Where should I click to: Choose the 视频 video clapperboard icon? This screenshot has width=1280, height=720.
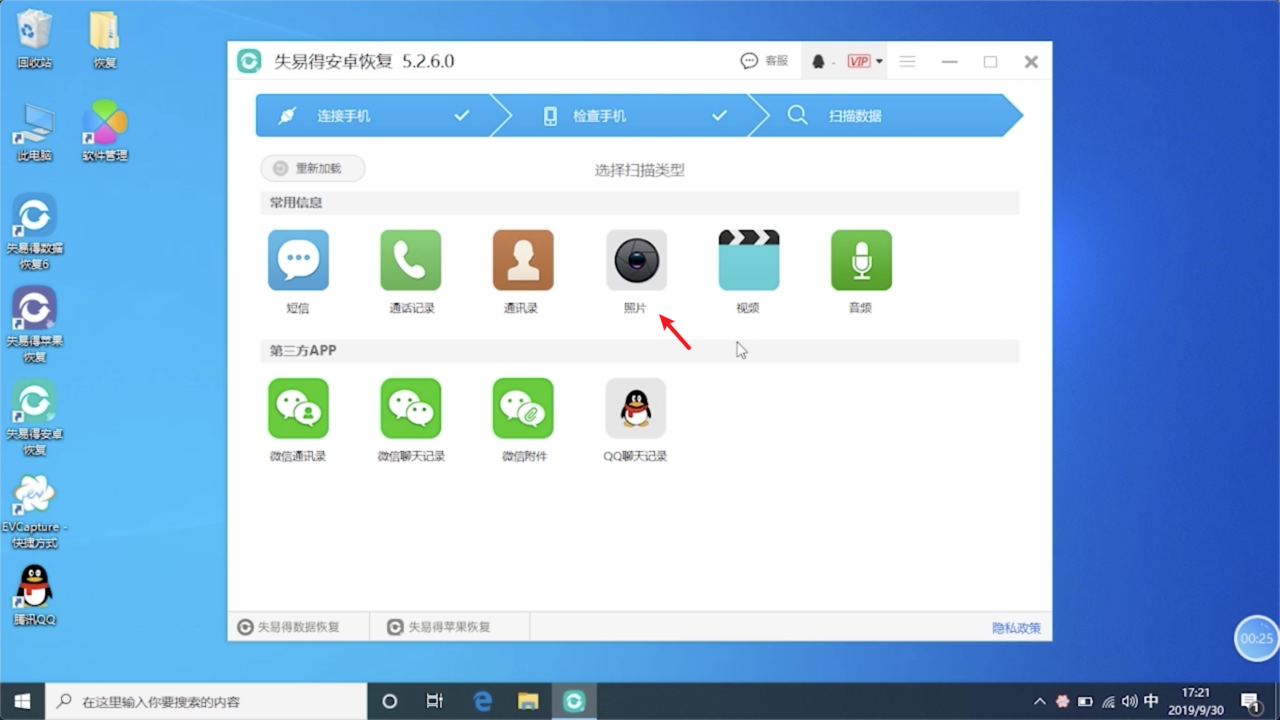click(x=749, y=260)
